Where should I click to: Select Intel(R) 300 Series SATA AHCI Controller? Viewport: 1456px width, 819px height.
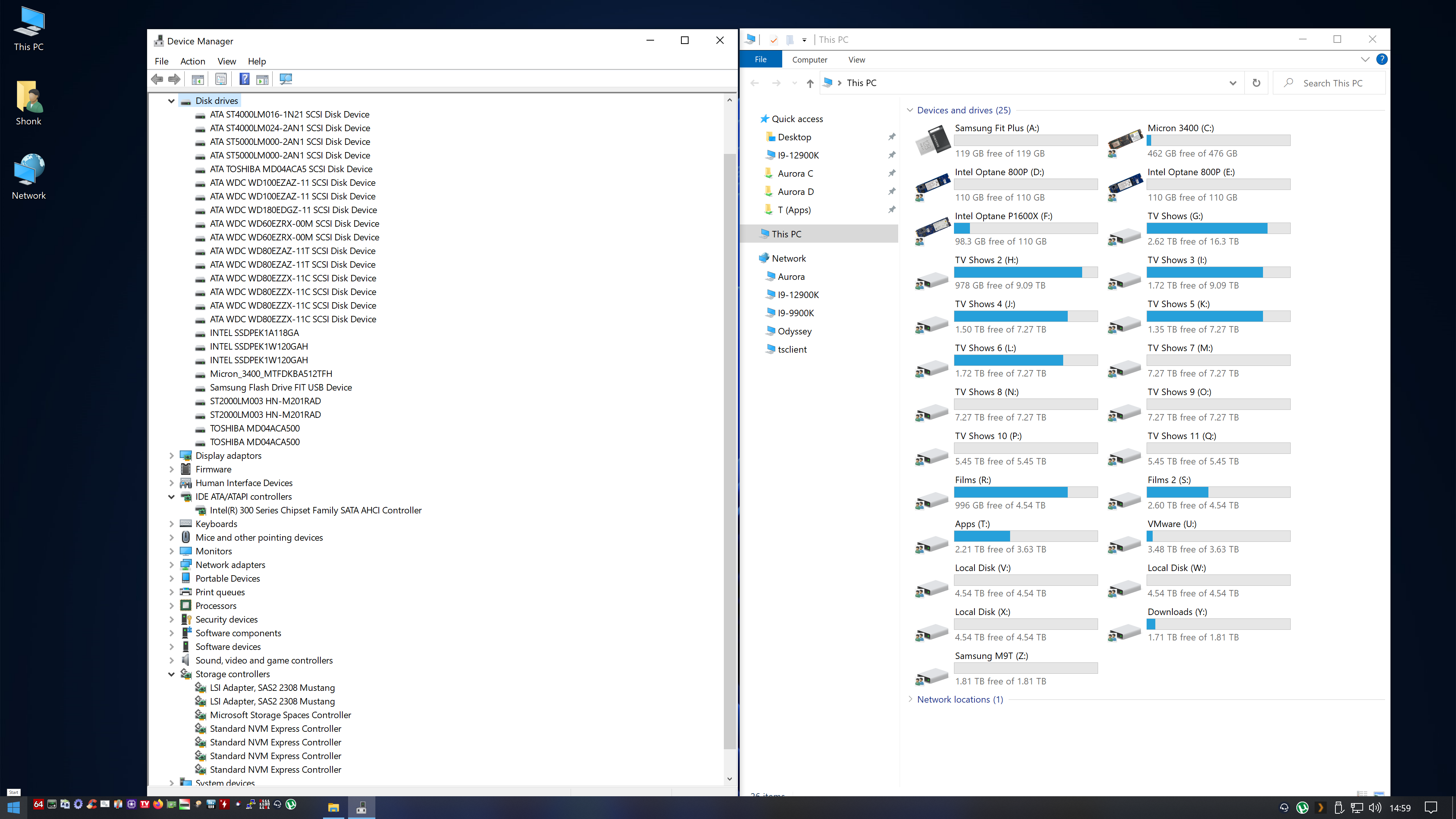(x=315, y=510)
